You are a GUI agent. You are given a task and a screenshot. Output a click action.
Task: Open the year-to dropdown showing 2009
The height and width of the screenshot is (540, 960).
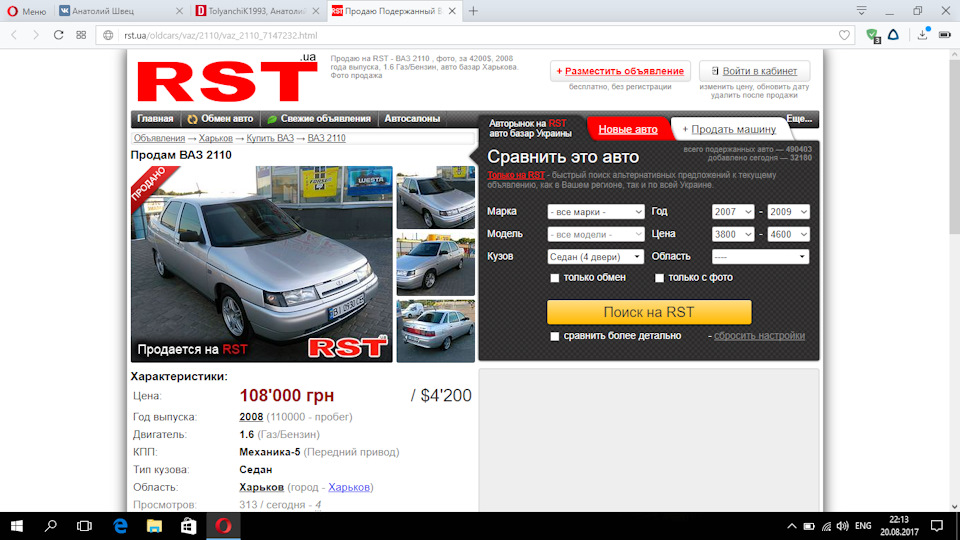point(789,212)
